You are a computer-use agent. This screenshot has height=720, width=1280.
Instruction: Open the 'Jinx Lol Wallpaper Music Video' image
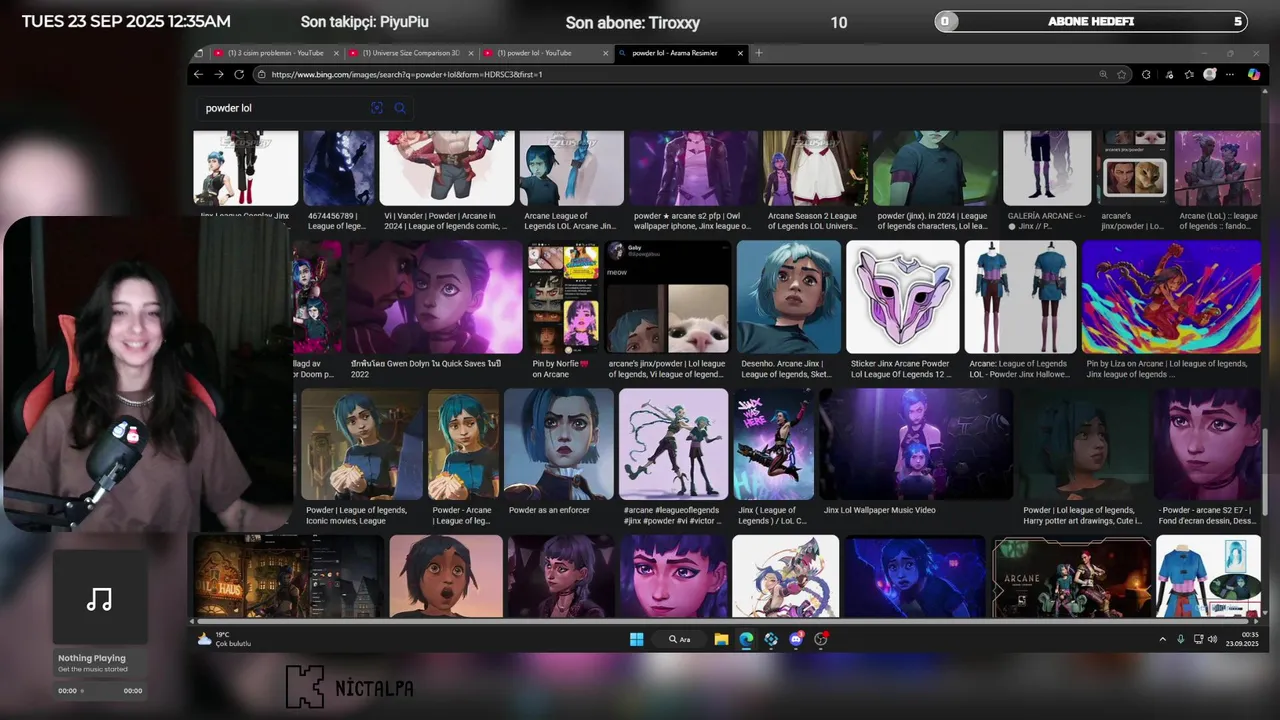[916, 444]
